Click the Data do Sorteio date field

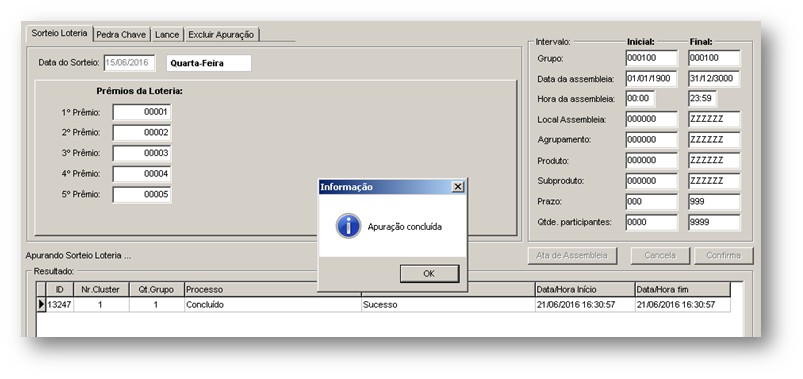pos(130,63)
